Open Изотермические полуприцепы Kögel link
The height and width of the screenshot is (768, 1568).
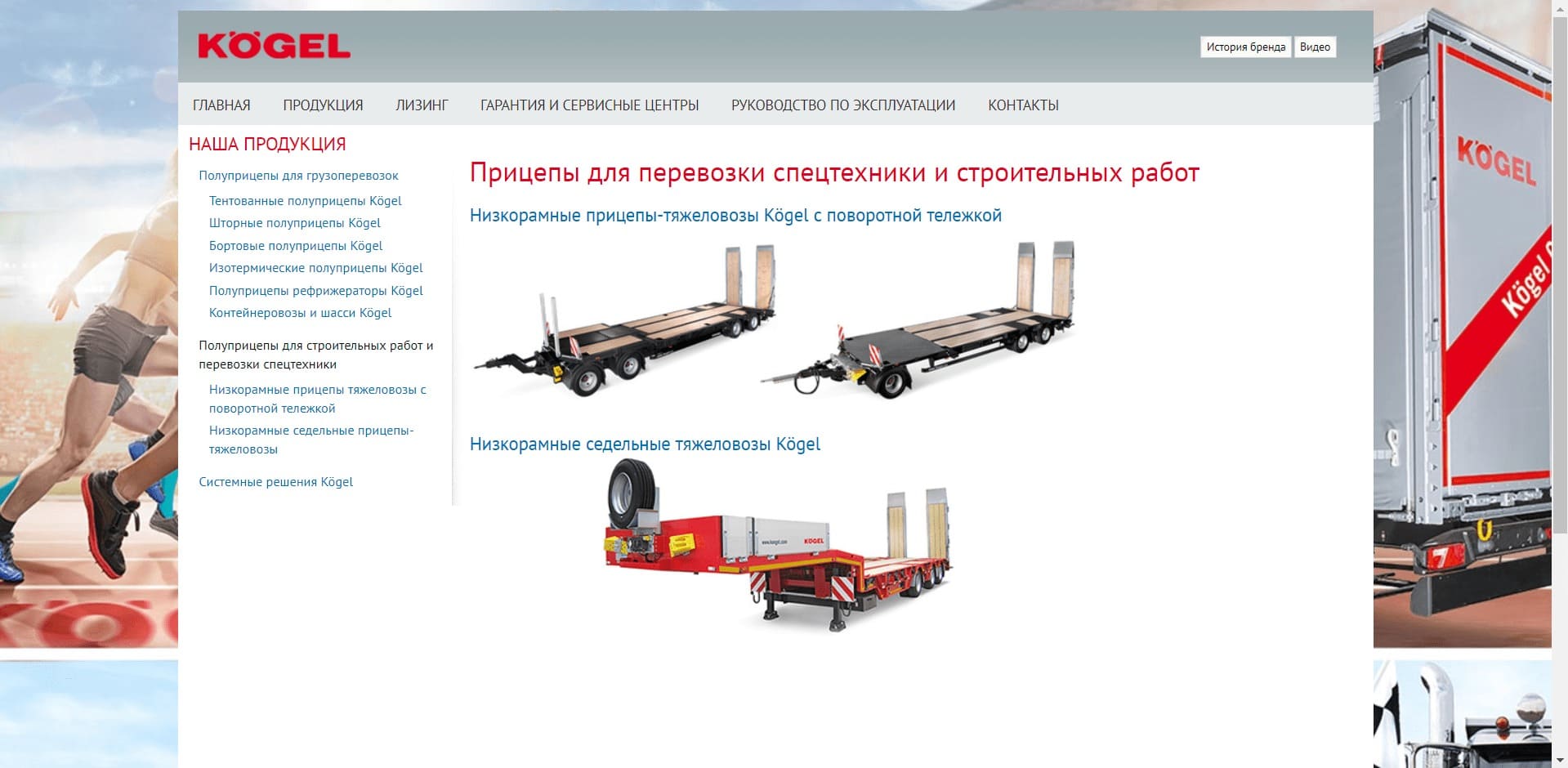315,268
